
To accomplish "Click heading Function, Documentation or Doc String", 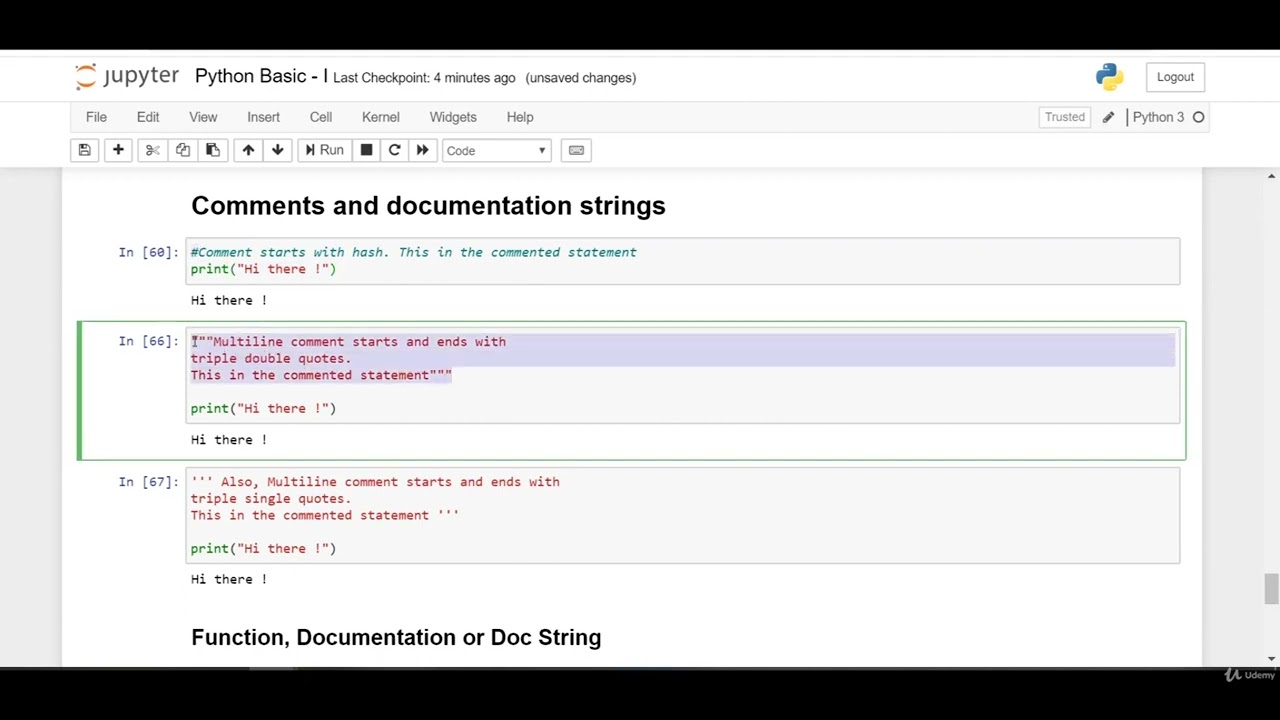I will (396, 638).
